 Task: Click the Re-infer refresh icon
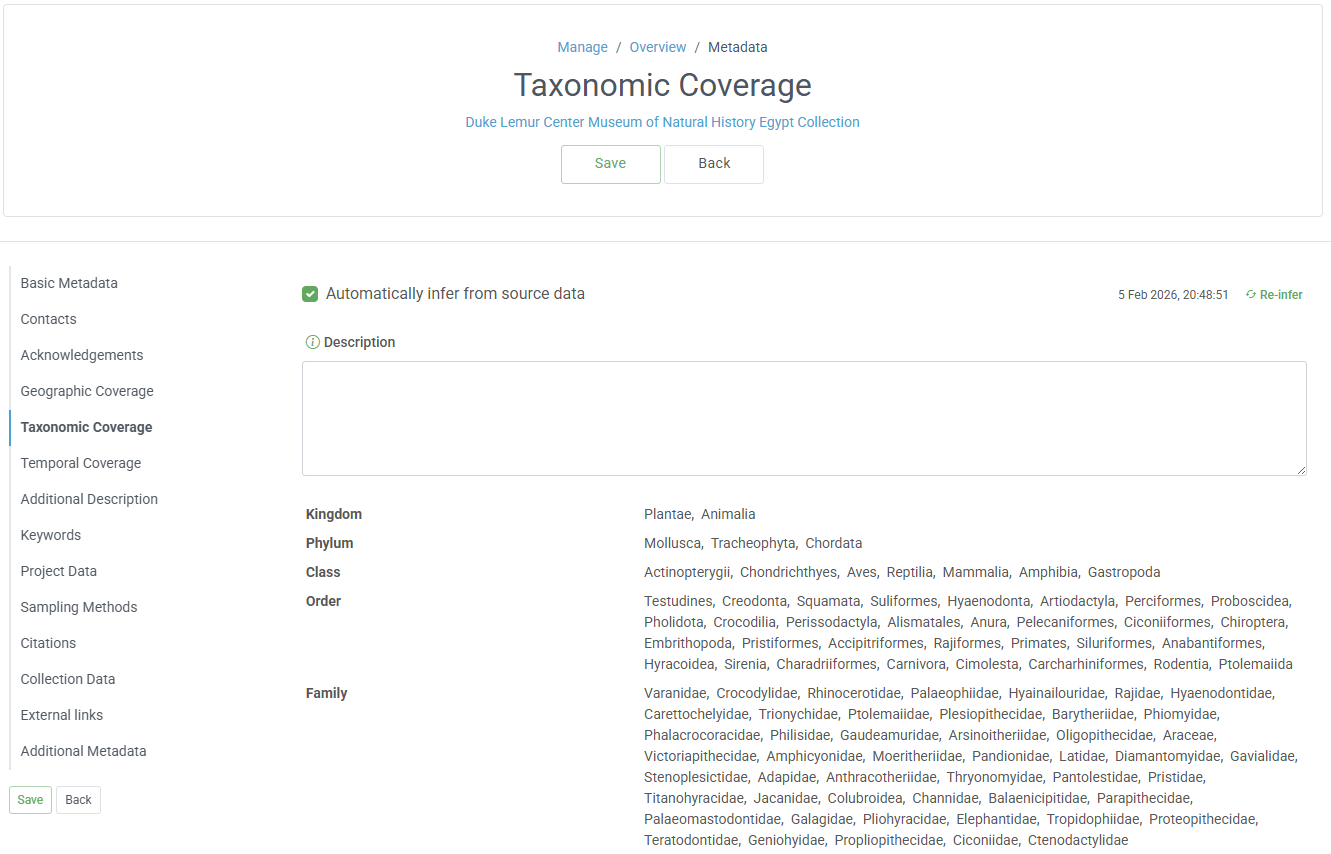(1250, 294)
